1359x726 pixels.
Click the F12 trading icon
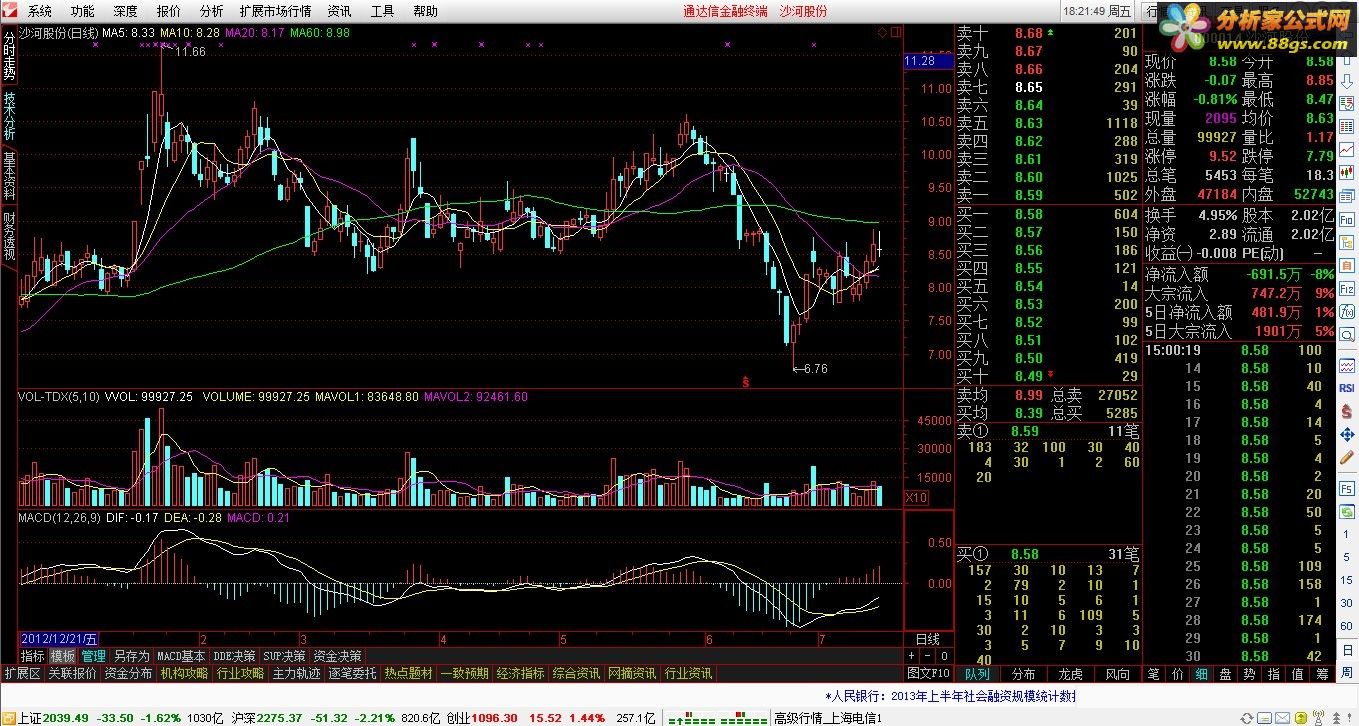click(x=1347, y=289)
